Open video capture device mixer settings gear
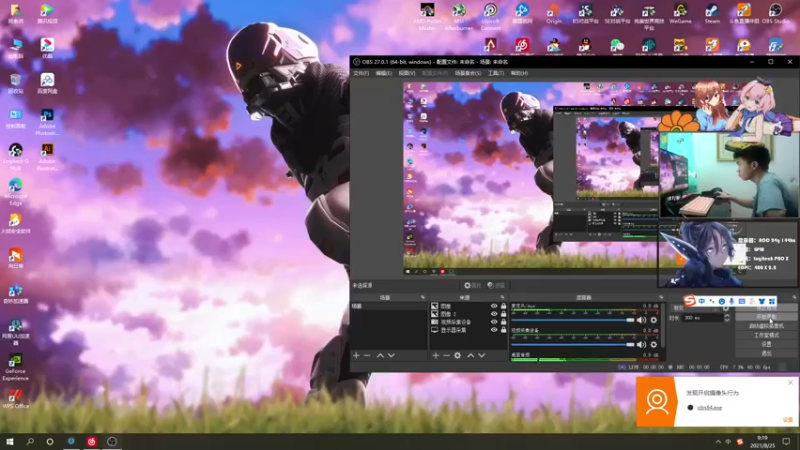This screenshot has width=800, height=450. (x=654, y=344)
